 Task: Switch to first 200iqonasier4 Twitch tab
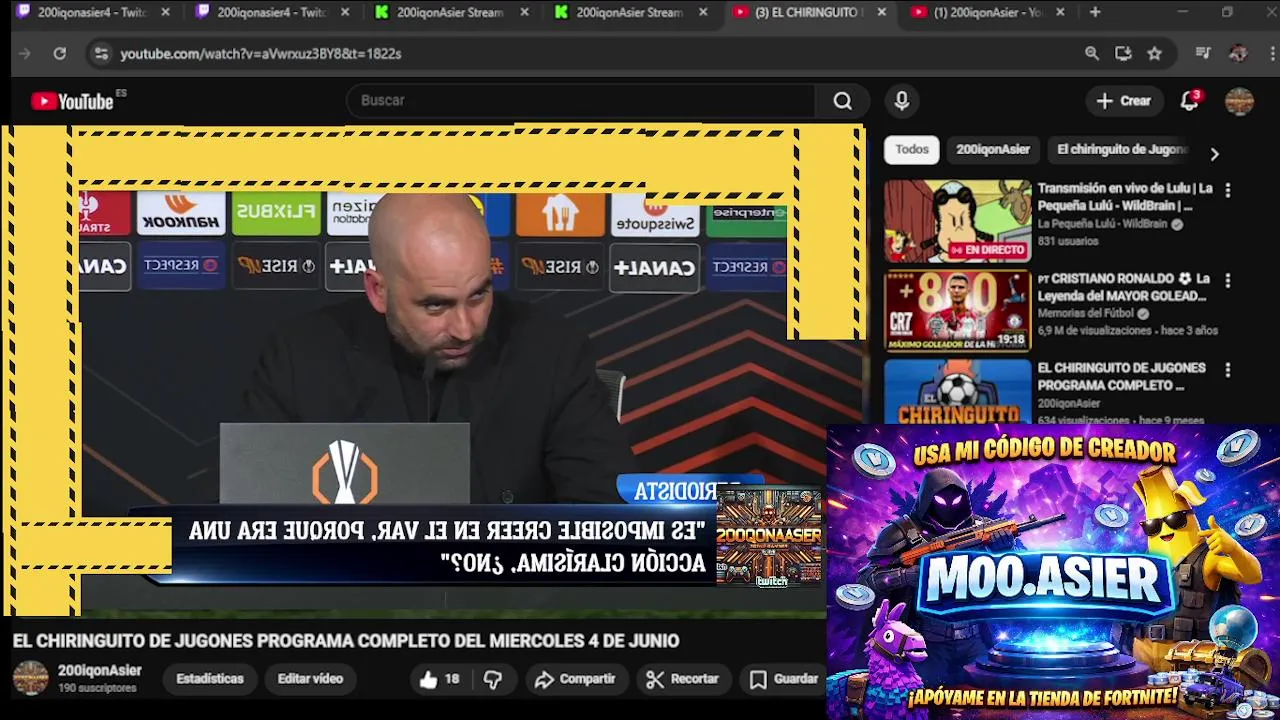pyautogui.click(x=90, y=12)
